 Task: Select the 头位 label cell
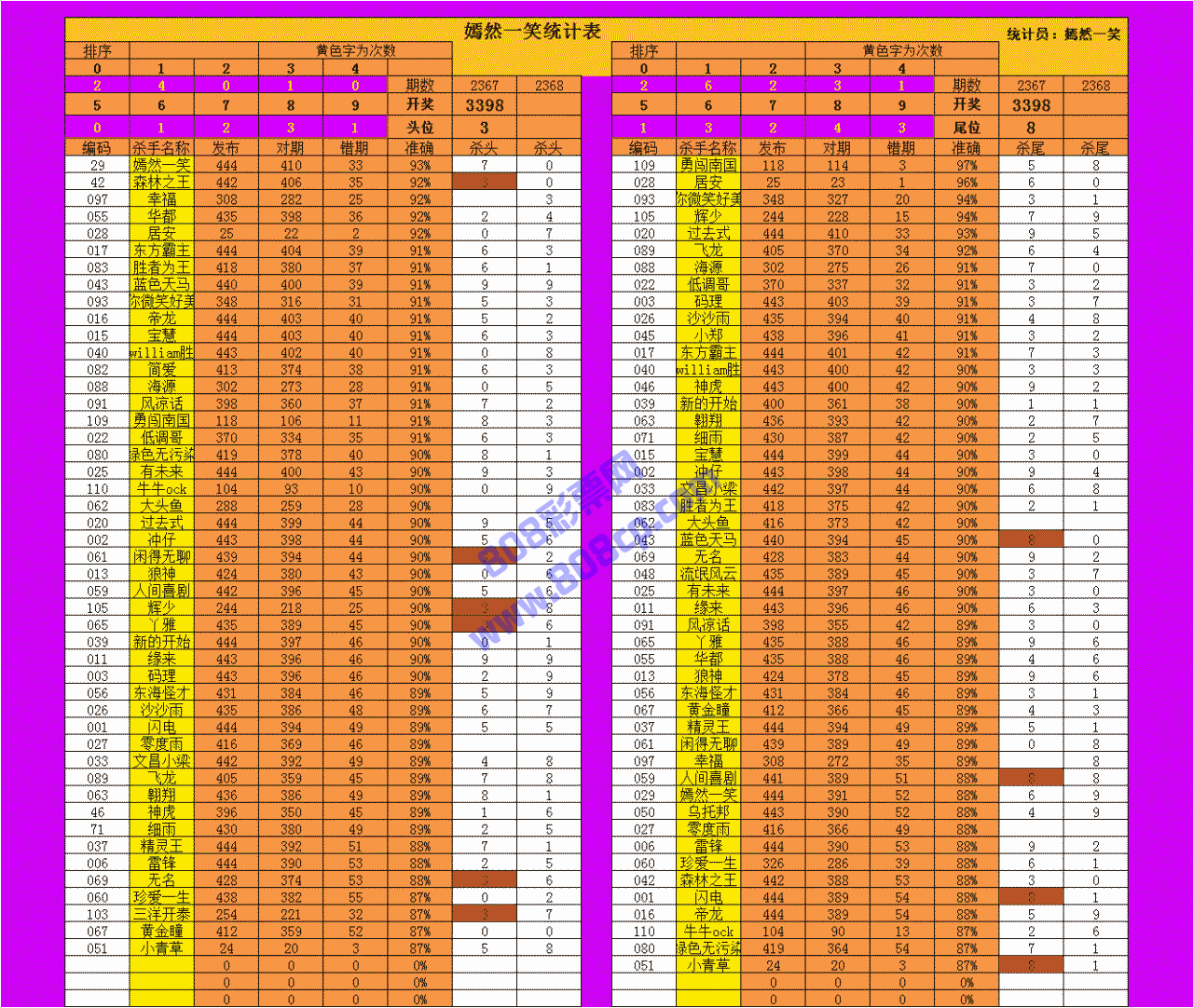(x=420, y=127)
